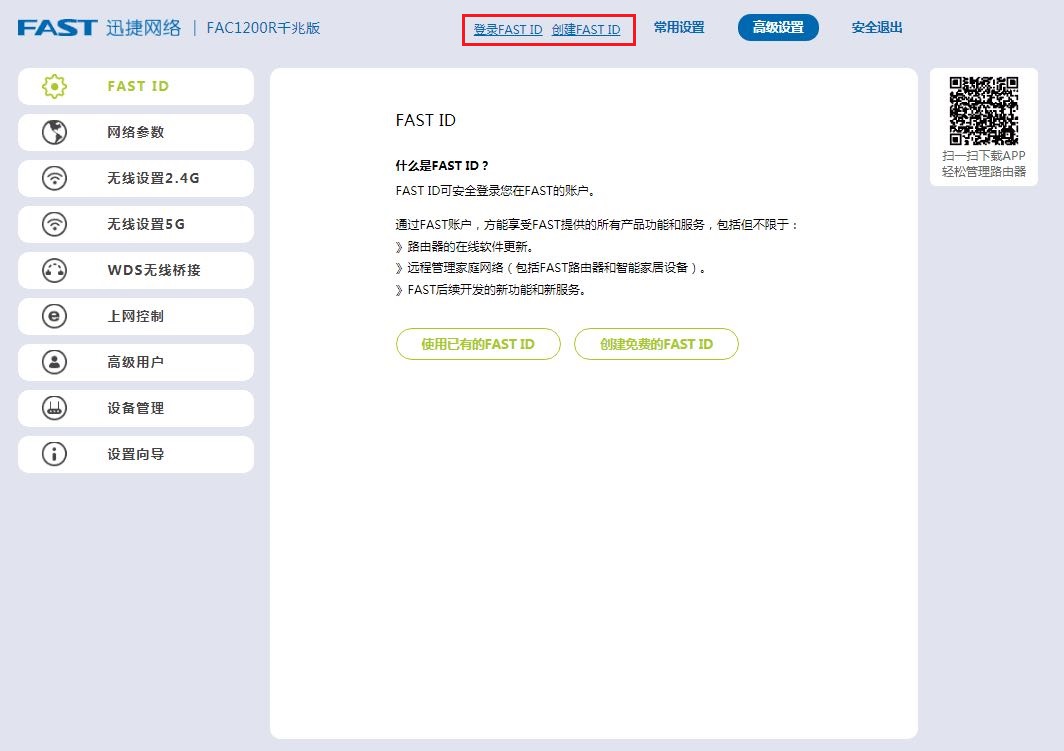This screenshot has width=1064, height=751.
Task: Select the FAST ID gear icon in sidebar
Action: [55, 86]
